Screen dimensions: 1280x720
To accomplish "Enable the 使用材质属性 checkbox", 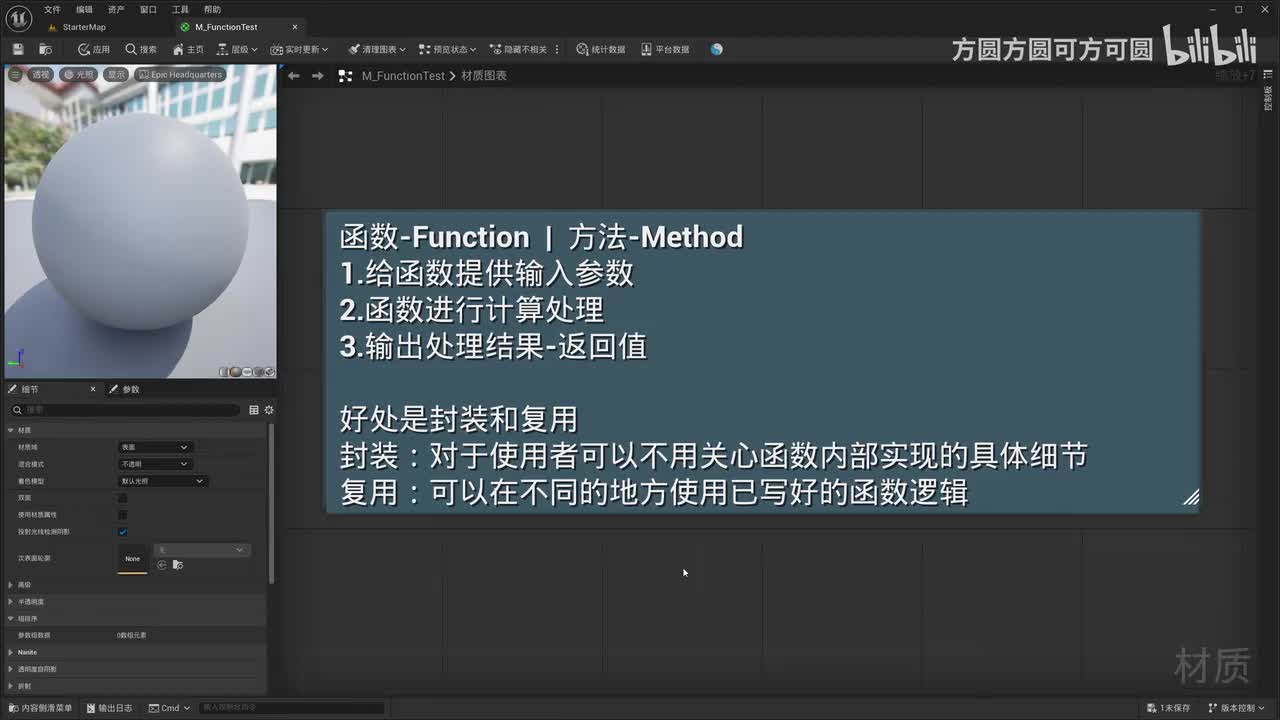I will coord(123,515).
